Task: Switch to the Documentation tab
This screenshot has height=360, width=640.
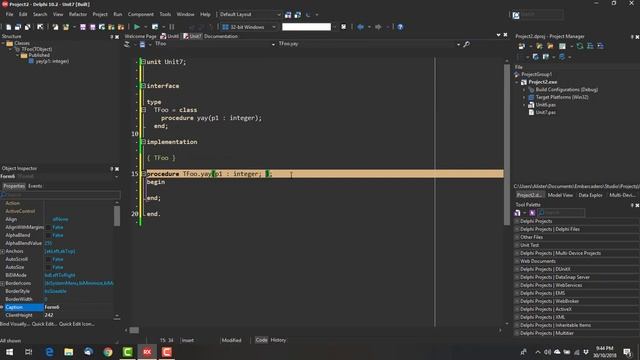Action: (x=221, y=36)
